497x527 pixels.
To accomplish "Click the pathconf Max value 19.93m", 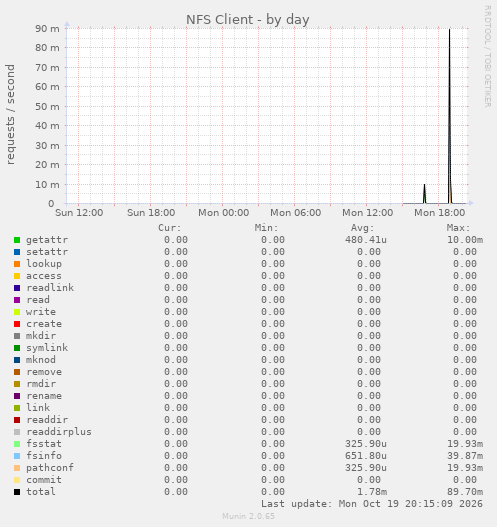I will pyautogui.click(x=465, y=468).
